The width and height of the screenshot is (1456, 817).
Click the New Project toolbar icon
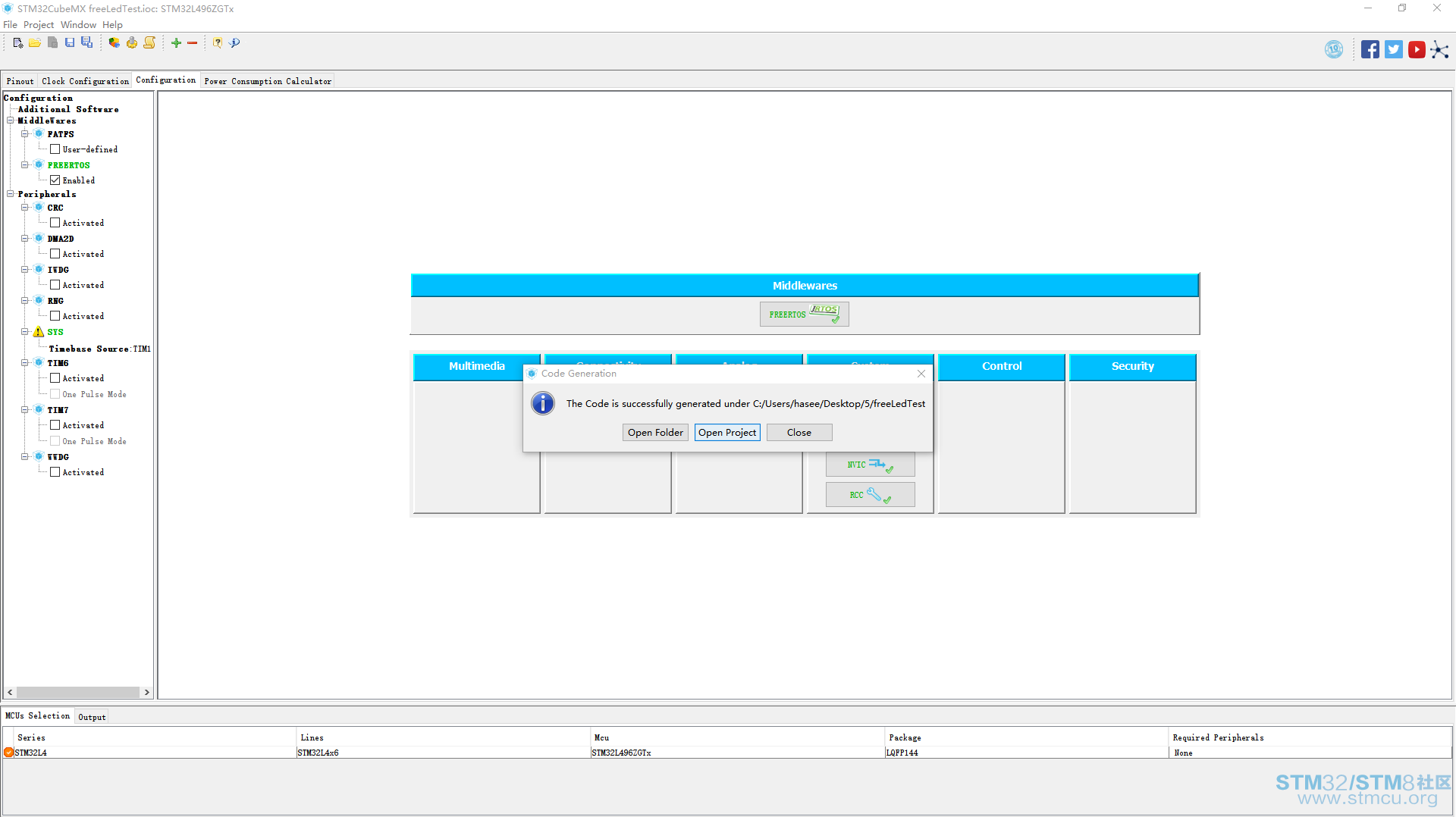click(18, 43)
